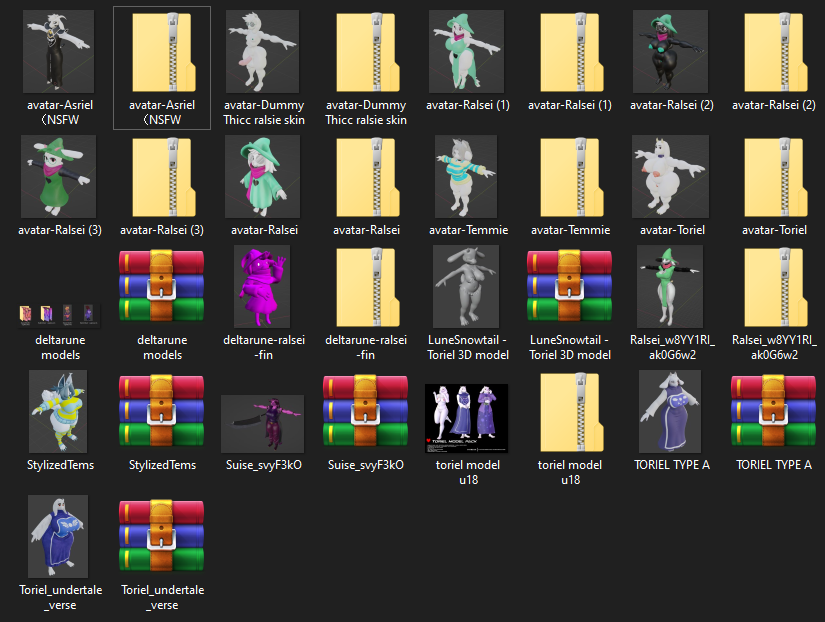Click the LuneSnowtail - Toriel 3D model image thumbnail

coord(466,286)
